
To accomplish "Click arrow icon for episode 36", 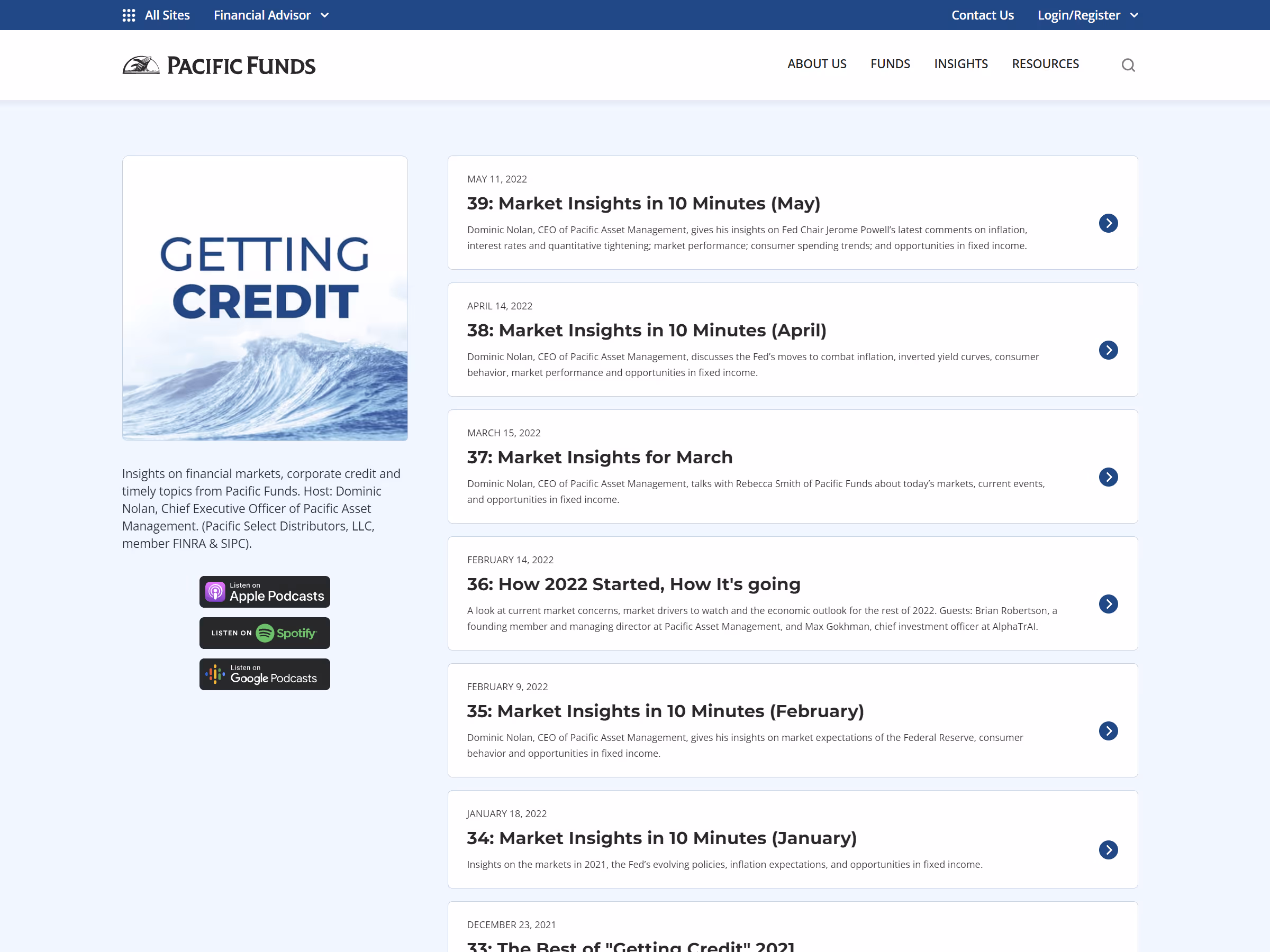I will coord(1108,603).
